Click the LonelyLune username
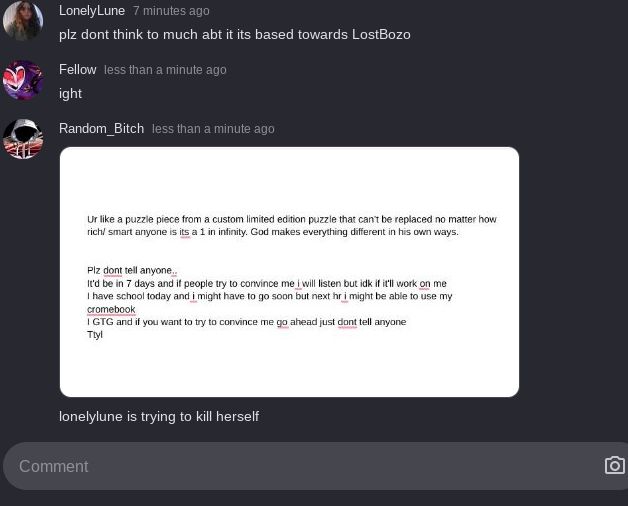Viewport: 628px width, 506px height. 92,11
